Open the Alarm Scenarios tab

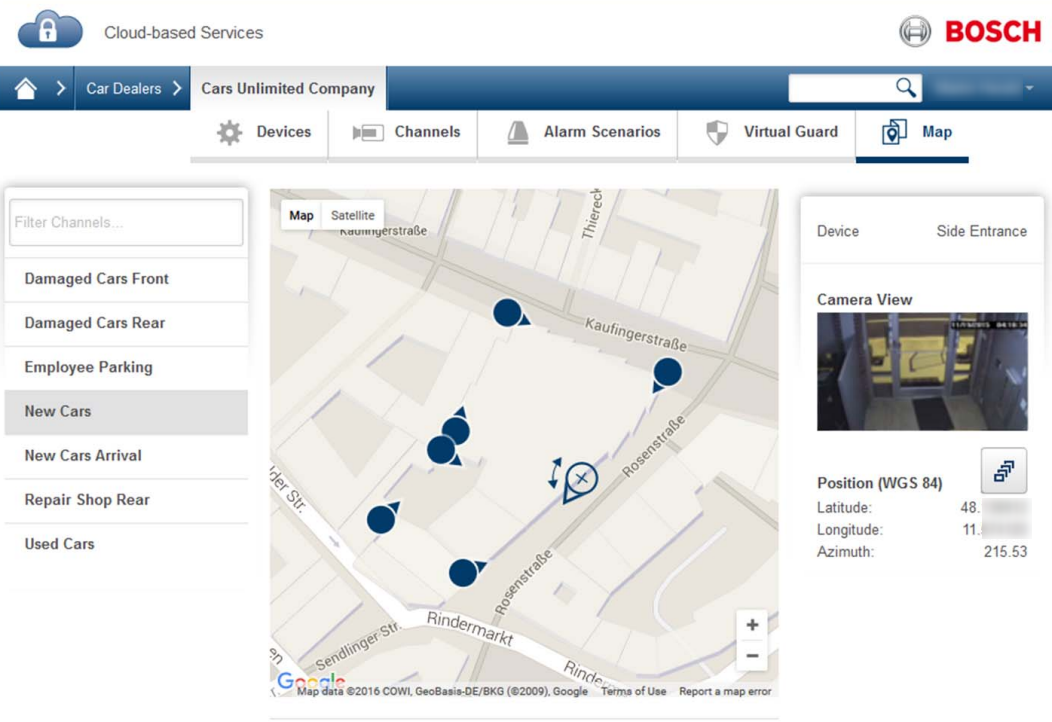pos(584,132)
